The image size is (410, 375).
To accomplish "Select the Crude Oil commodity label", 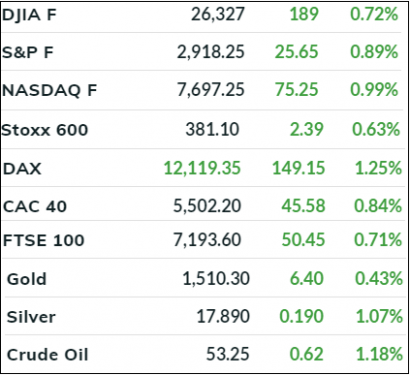I will [x=48, y=355].
